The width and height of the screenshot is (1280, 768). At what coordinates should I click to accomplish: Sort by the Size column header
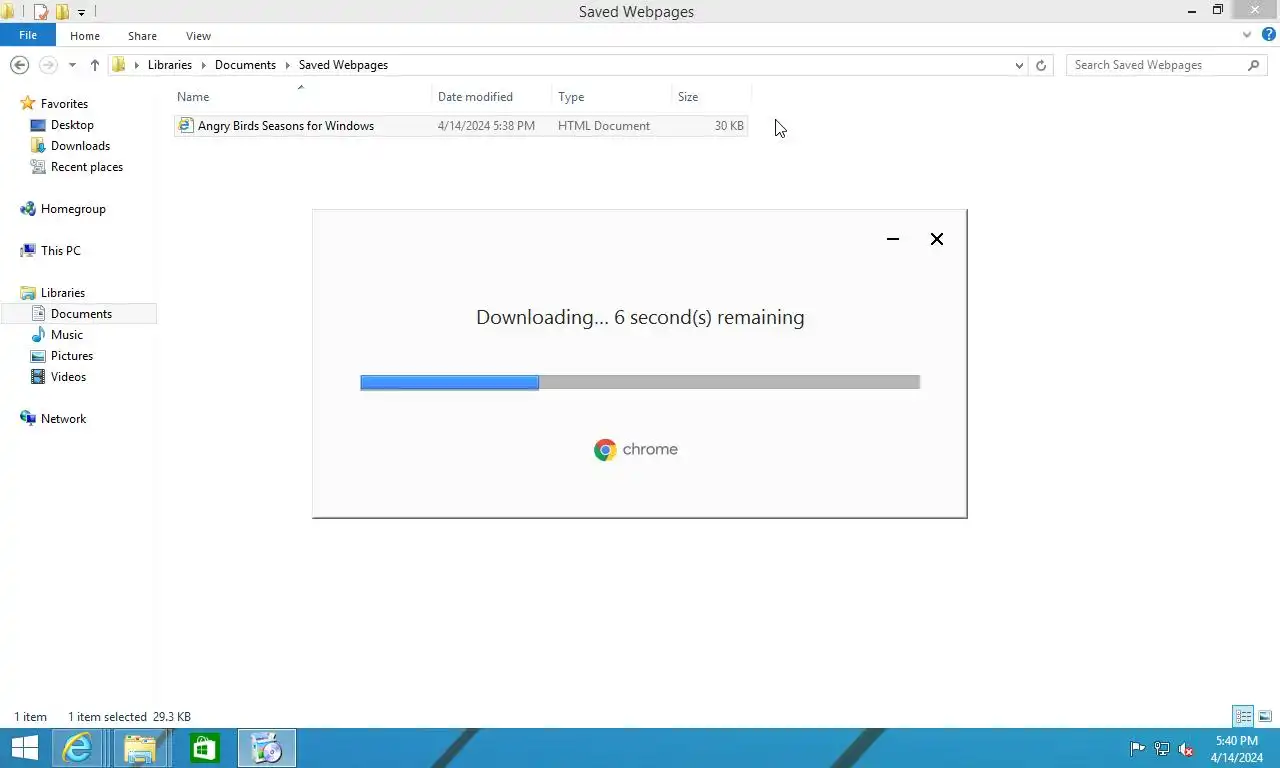(x=711, y=97)
